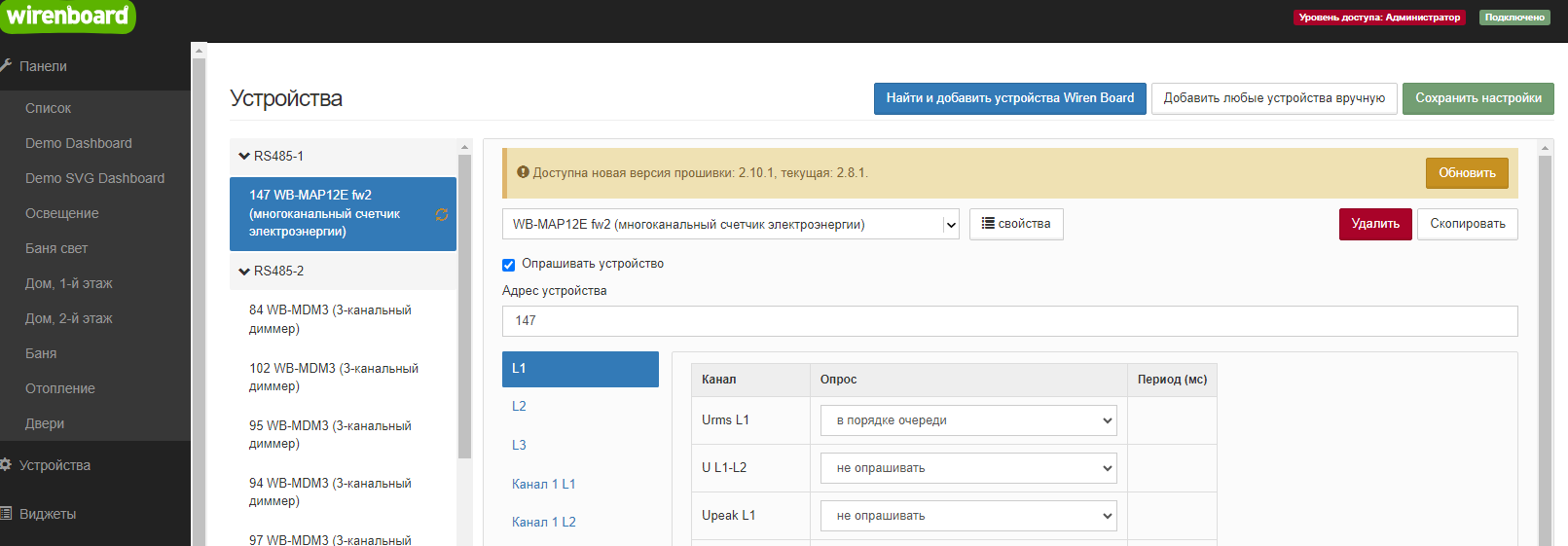Click the list icon beside Виджеты

coord(6,514)
